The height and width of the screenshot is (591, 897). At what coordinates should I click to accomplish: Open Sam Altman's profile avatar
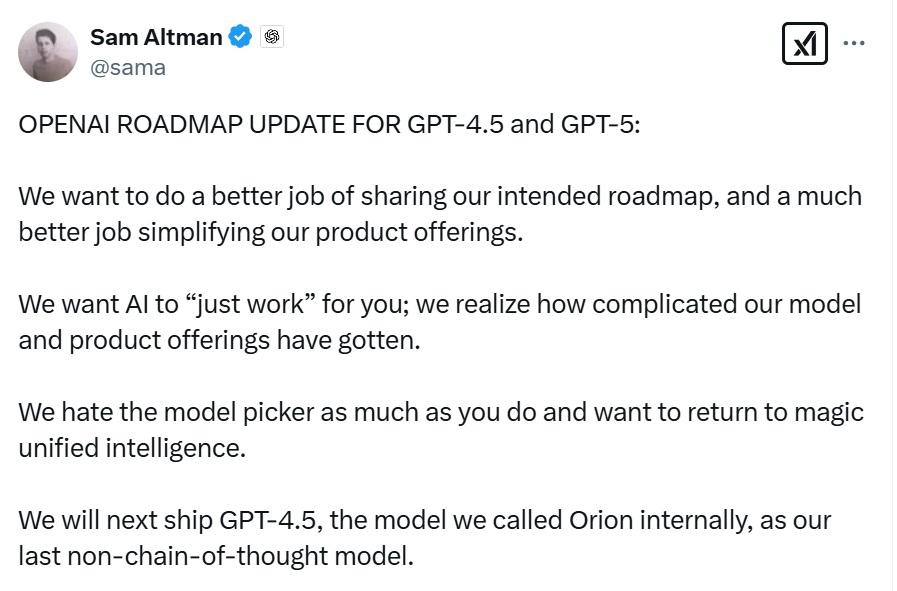tap(48, 52)
